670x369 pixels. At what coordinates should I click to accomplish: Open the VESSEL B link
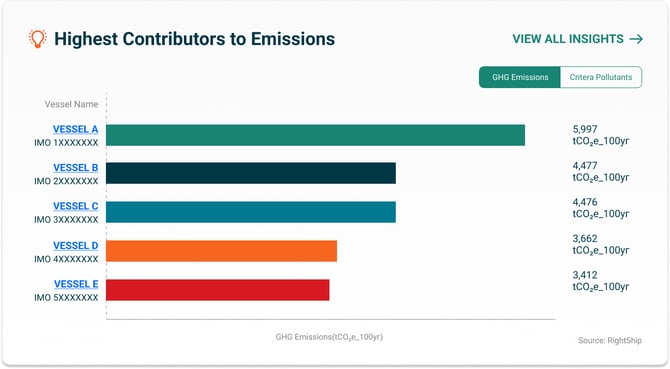pyautogui.click(x=76, y=168)
